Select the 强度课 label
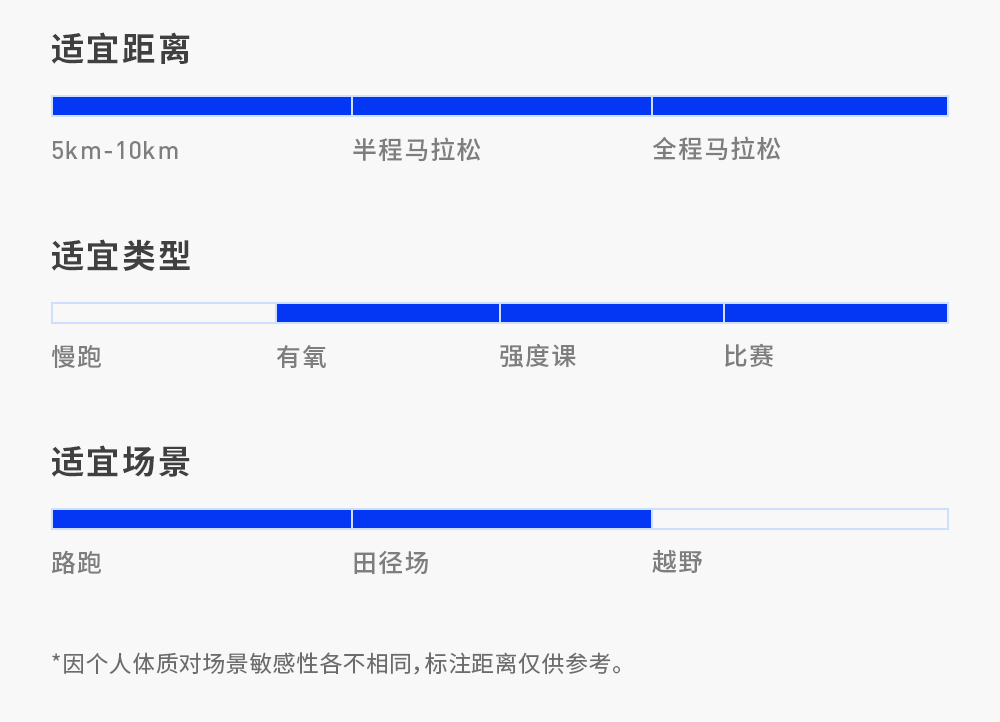This screenshot has width=1000, height=722. pyautogui.click(x=538, y=357)
